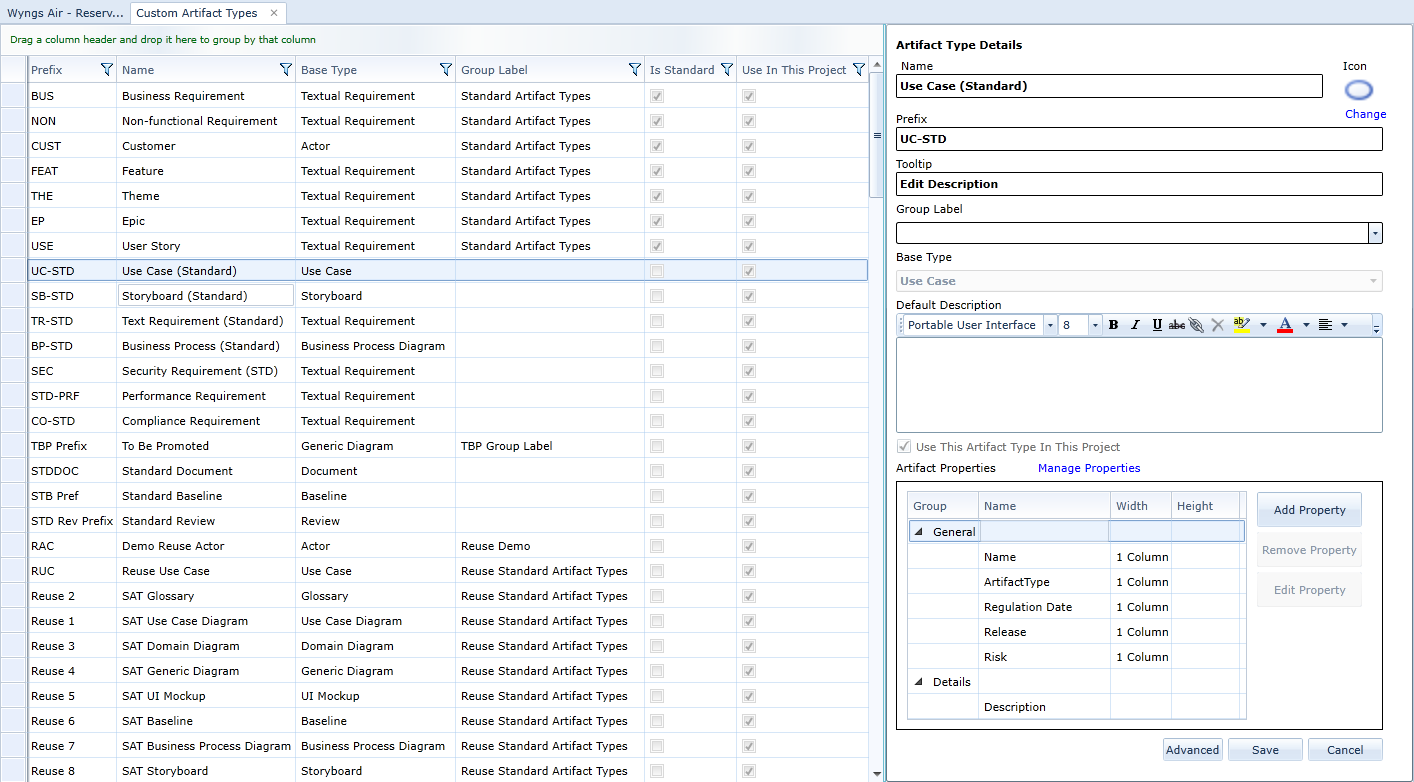Open the Group Label dropdown
This screenshot has width=1414, height=782.
tap(1375, 232)
